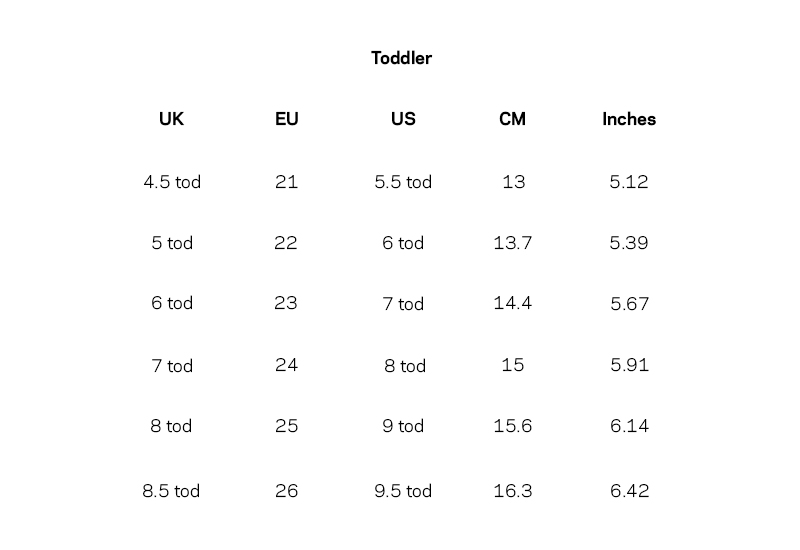Click the UK column header
Image resolution: width=800 pixels, height=550 pixels.
(x=171, y=119)
